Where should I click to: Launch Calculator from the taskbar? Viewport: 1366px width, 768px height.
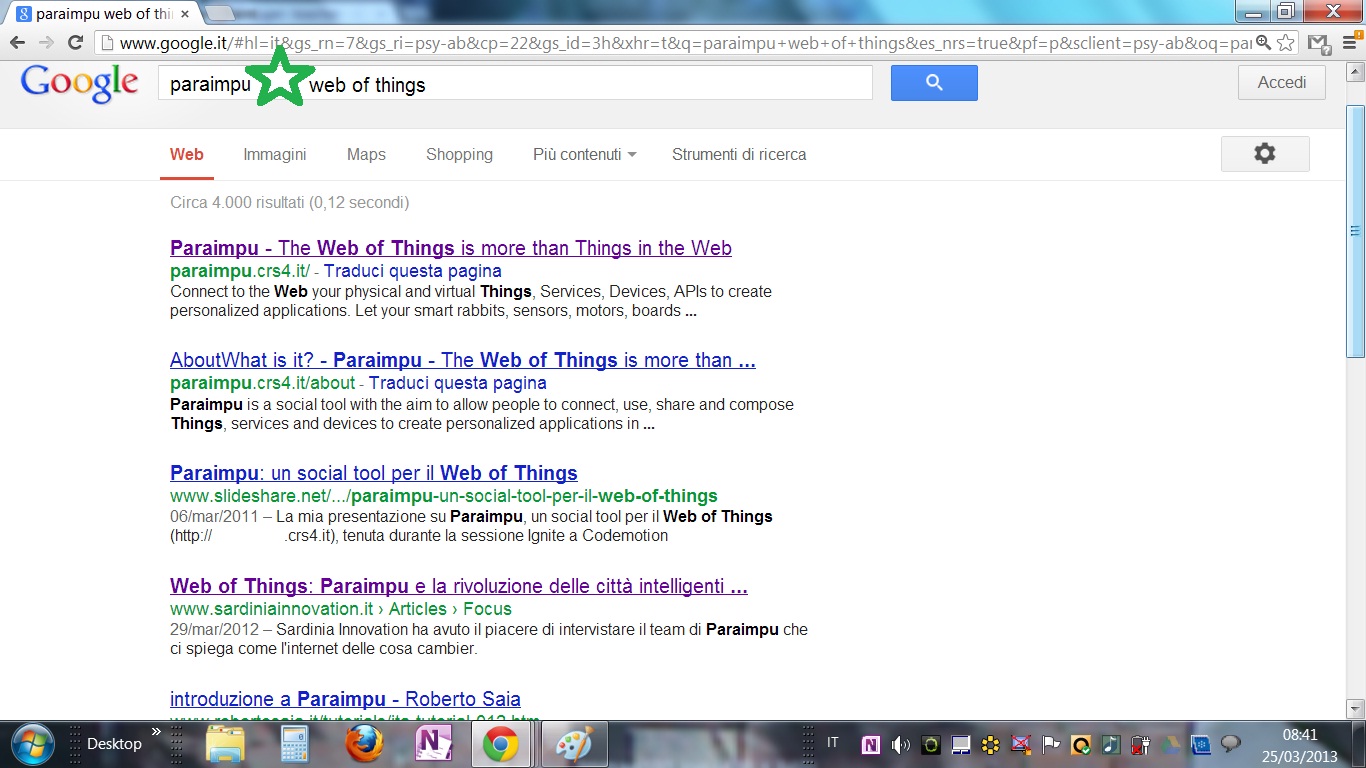click(294, 745)
